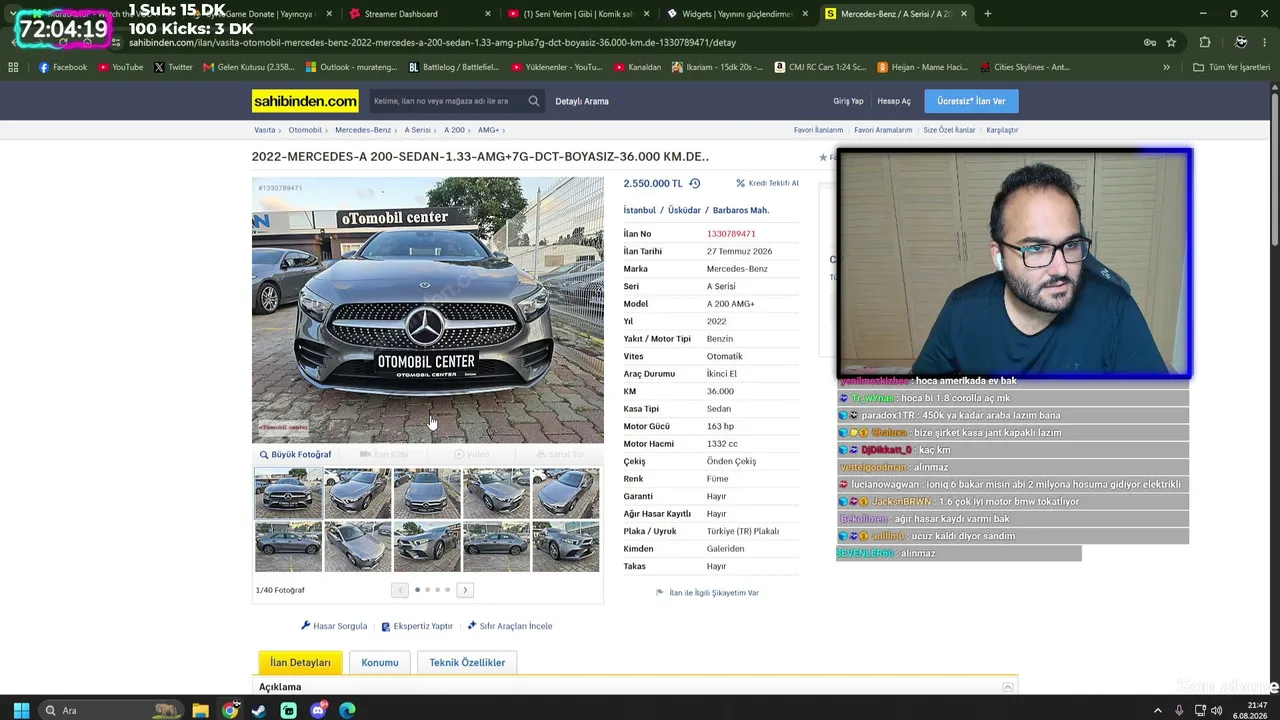Click the listing number 1330789471
The height and width of the screenshot is (720, 1280).
[731, 234]
